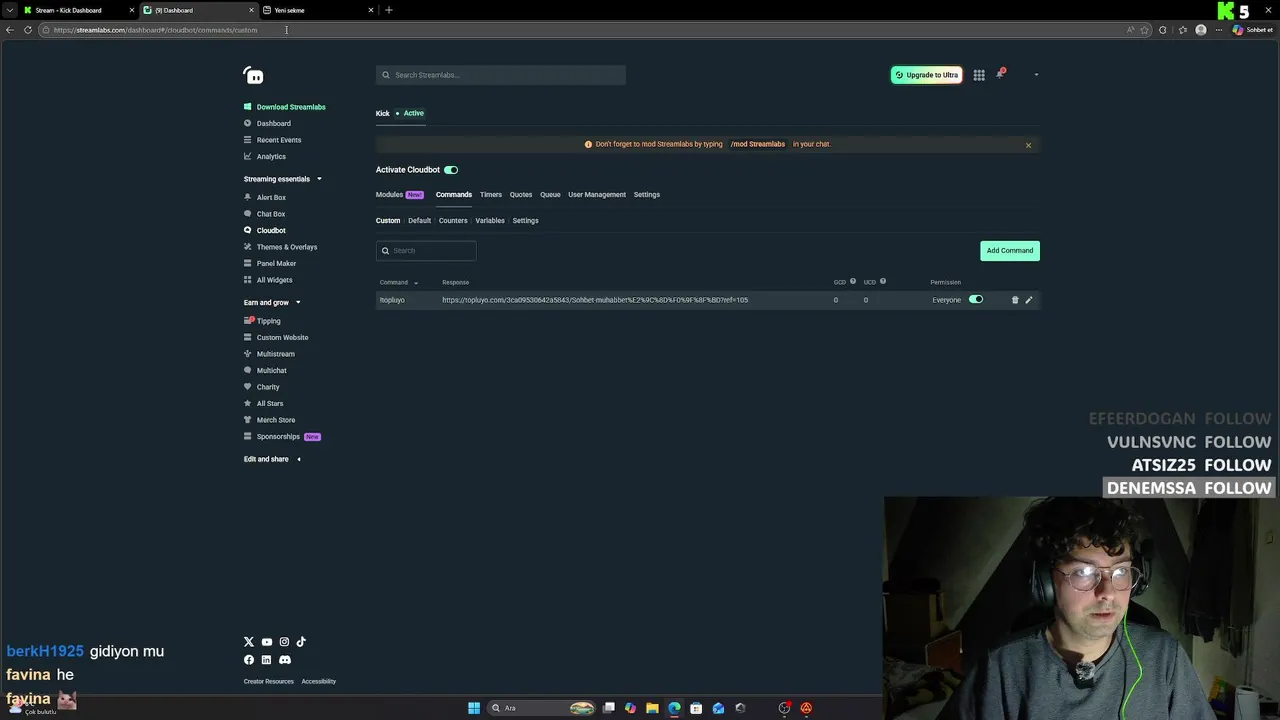Open a new browser tab with plus
The image size is (1280, 720).
pyautogui.click(x=389, y=10)
